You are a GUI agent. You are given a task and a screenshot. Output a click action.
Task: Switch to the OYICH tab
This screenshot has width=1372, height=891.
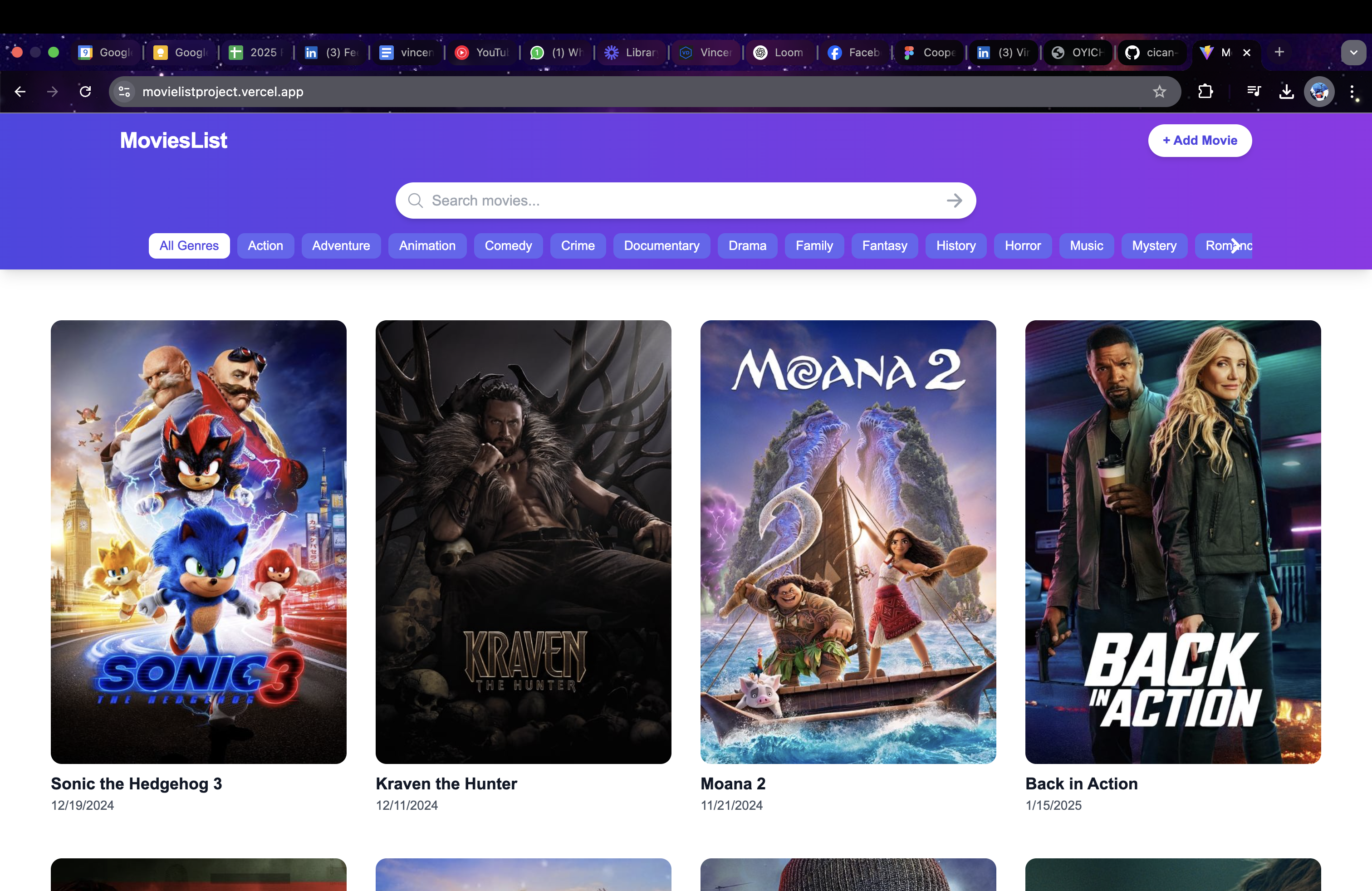pos(1078,53)
